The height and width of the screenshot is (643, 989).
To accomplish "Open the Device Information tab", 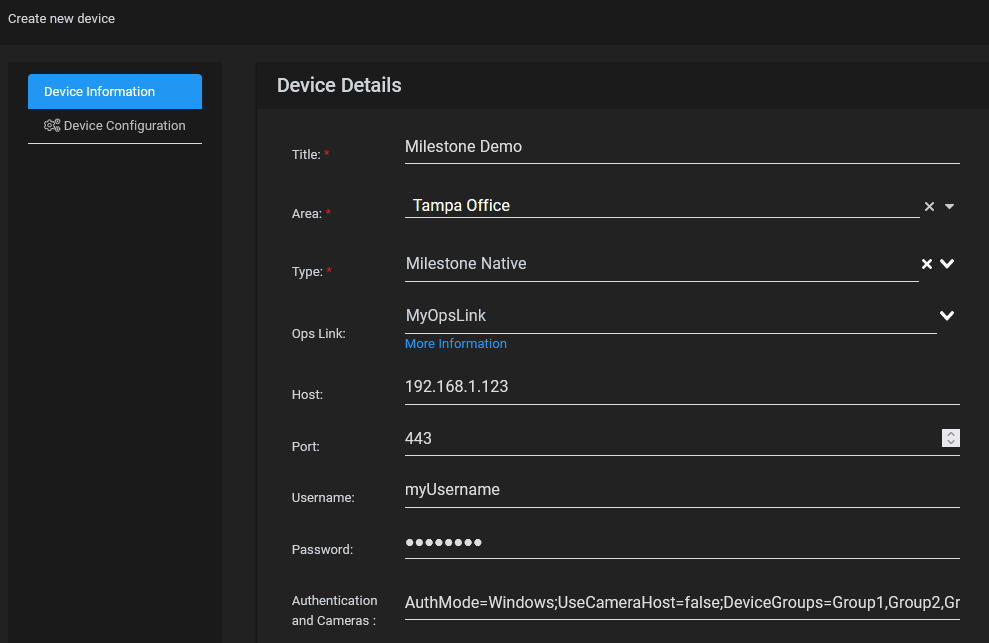I will click(x=115, y=91).
